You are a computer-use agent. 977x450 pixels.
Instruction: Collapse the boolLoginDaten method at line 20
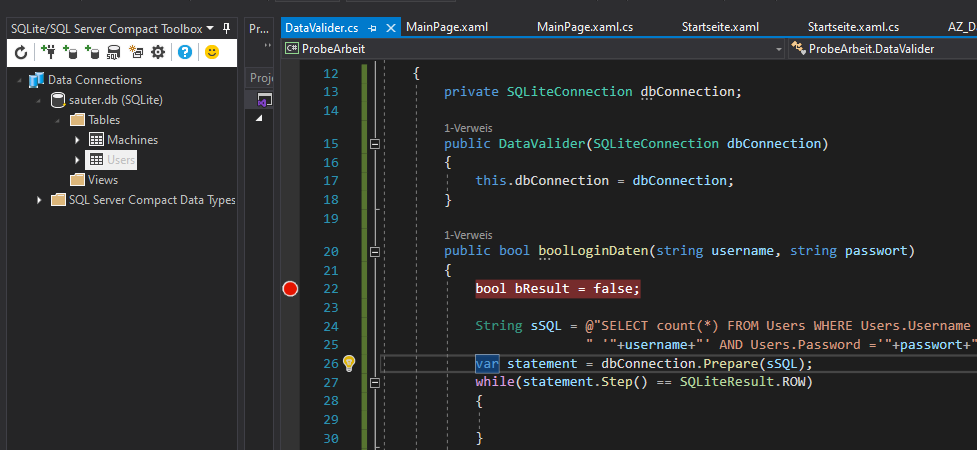[375, 252]
